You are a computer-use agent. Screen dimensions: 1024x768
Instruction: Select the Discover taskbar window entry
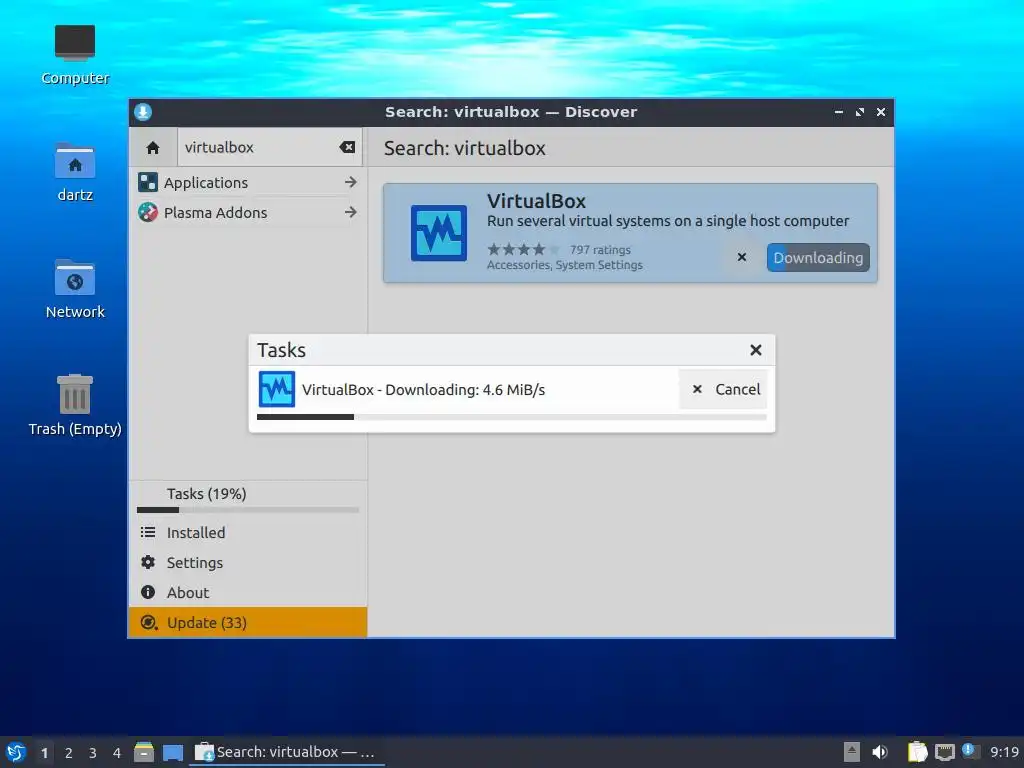(x=287, y=752)
